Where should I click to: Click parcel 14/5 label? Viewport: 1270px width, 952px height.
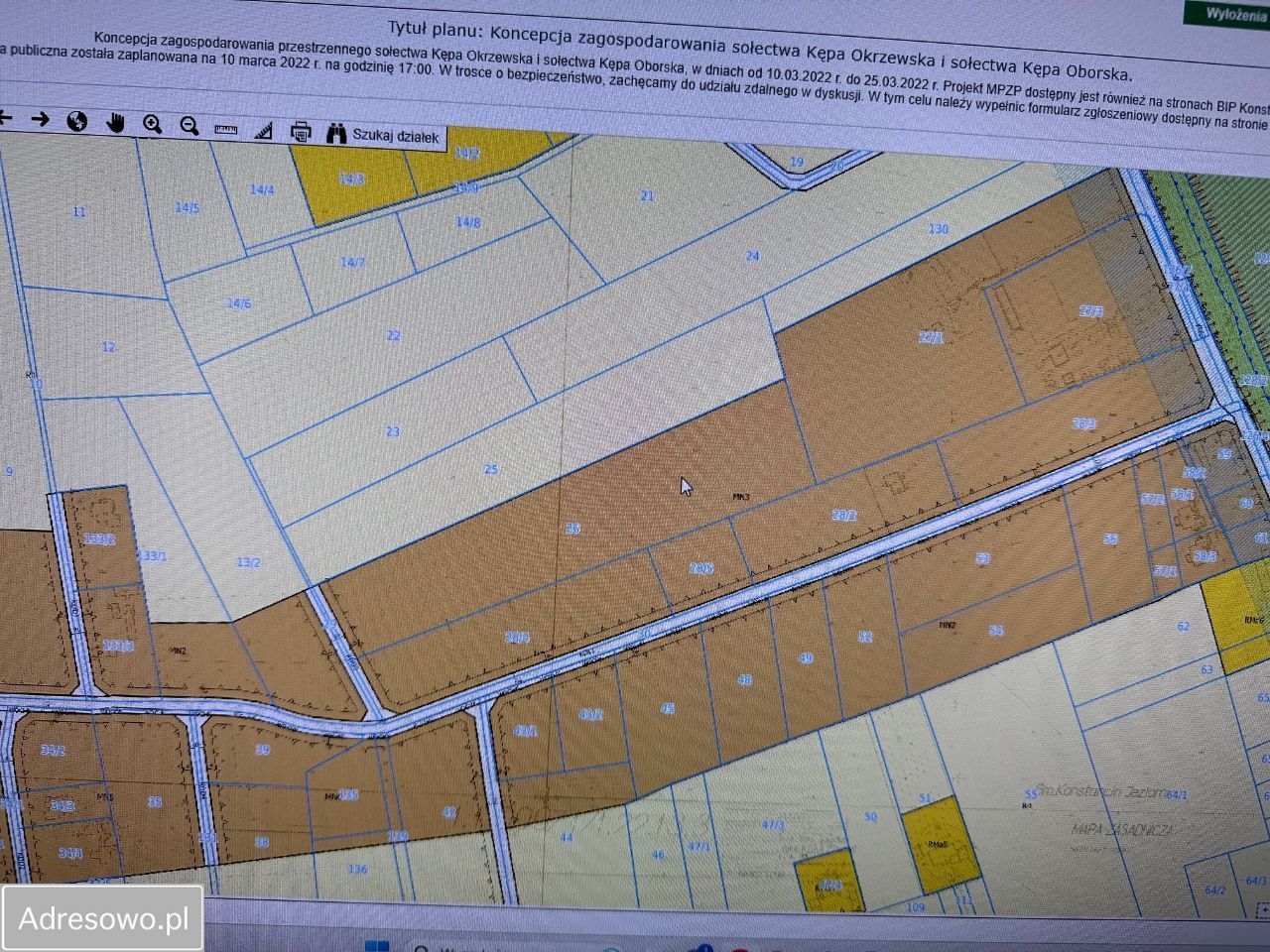[x=187, y=207]
